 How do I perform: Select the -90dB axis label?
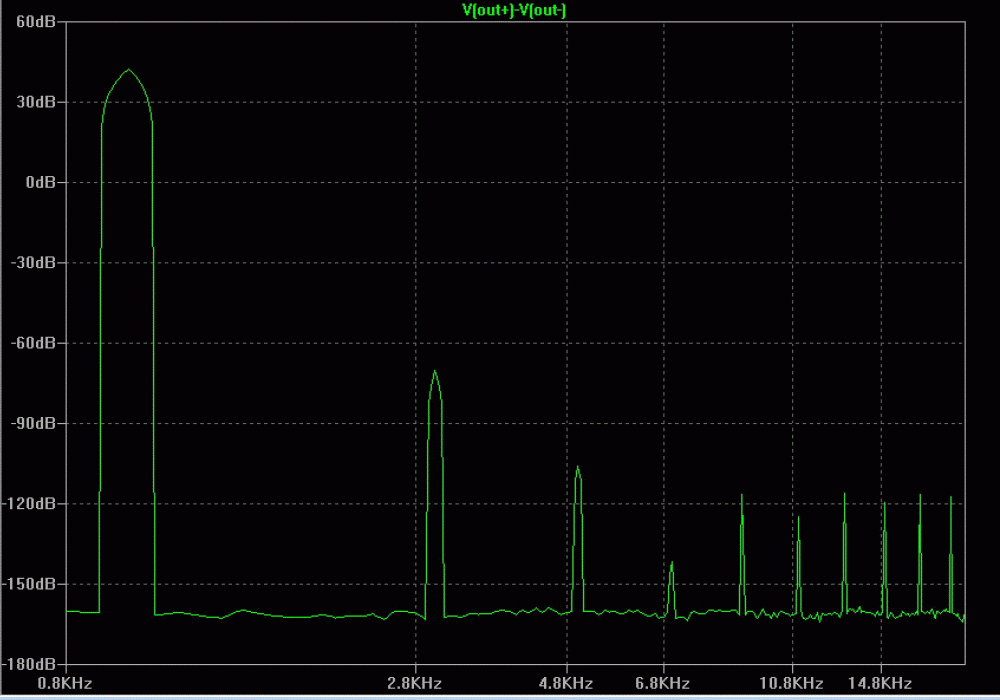pyautogui.click(x=33, y=423)
